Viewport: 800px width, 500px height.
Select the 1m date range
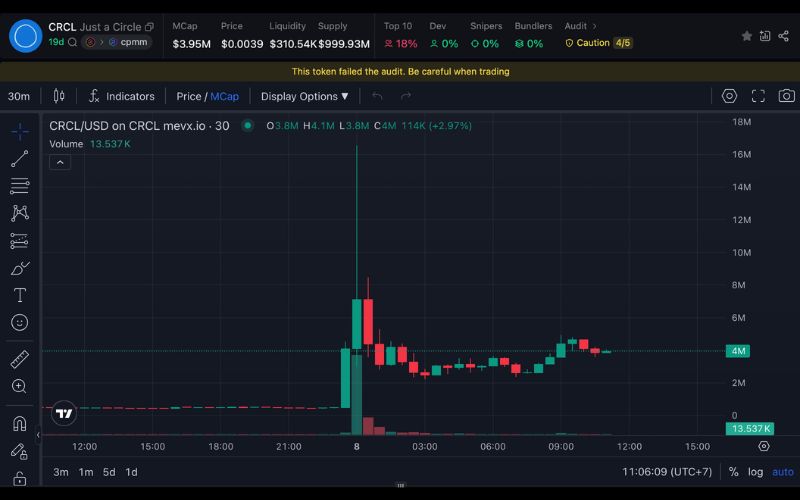86,472
